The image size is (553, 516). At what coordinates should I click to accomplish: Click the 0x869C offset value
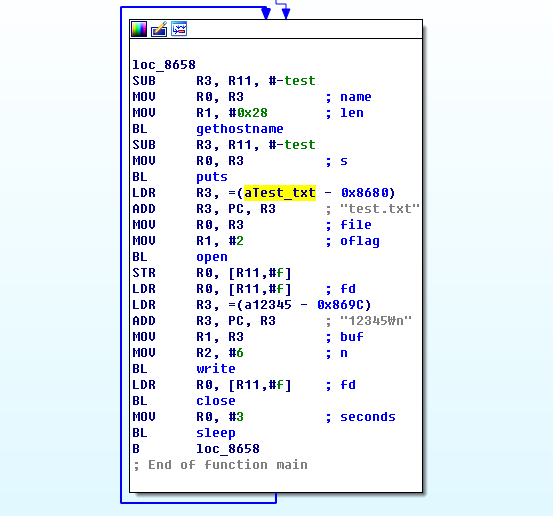(x=340, y=305)
